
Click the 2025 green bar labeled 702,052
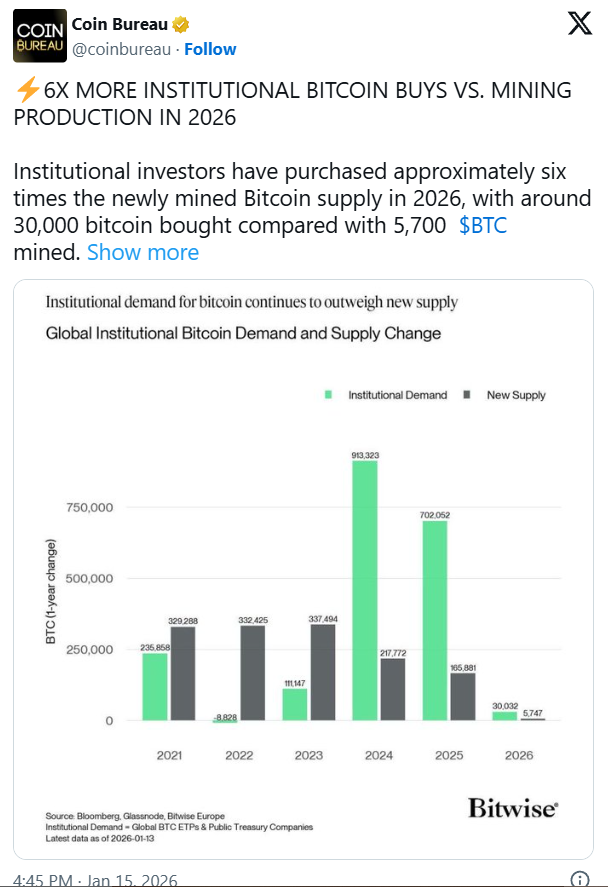point(435,620)
